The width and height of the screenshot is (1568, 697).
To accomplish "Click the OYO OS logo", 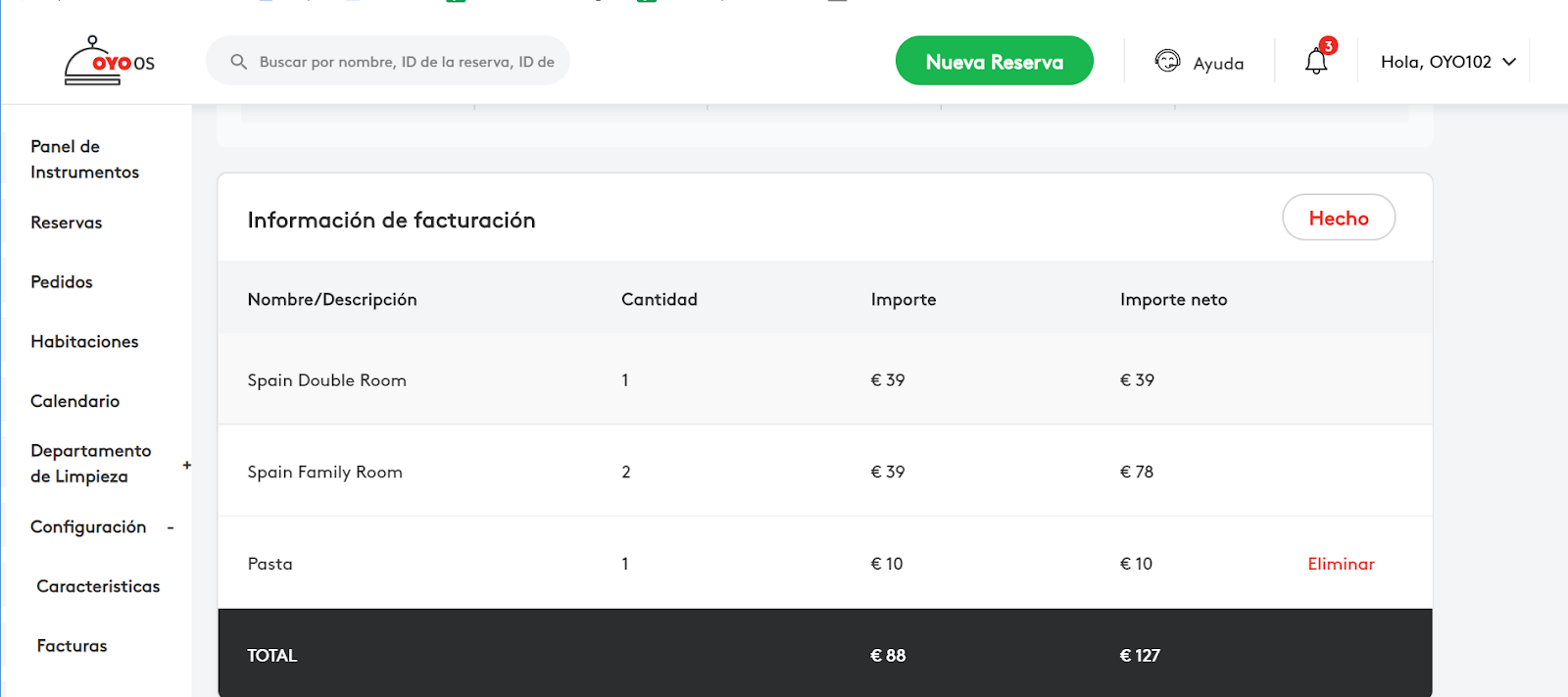I will coord(110,61).
